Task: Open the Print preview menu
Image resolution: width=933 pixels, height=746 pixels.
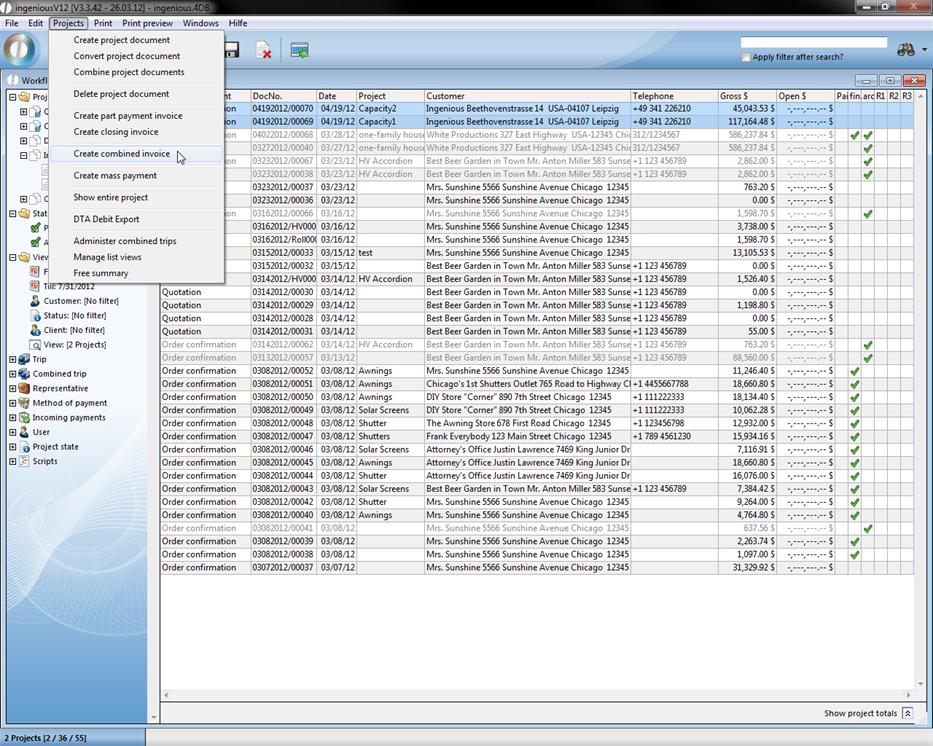Action: click(x=147, y=23)
